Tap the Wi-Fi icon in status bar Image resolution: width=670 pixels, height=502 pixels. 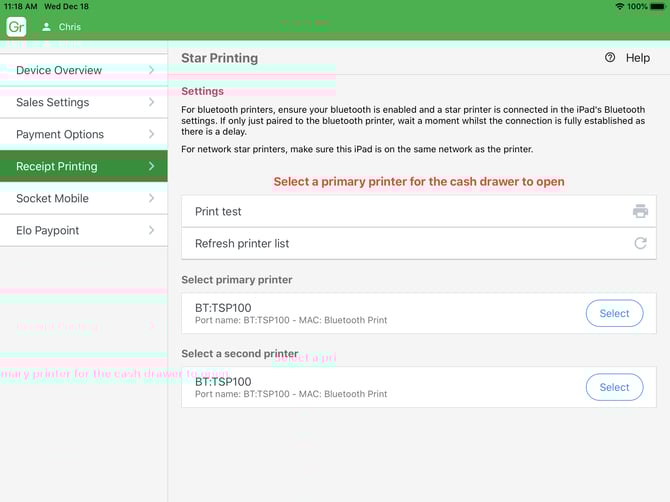[619, 6]
